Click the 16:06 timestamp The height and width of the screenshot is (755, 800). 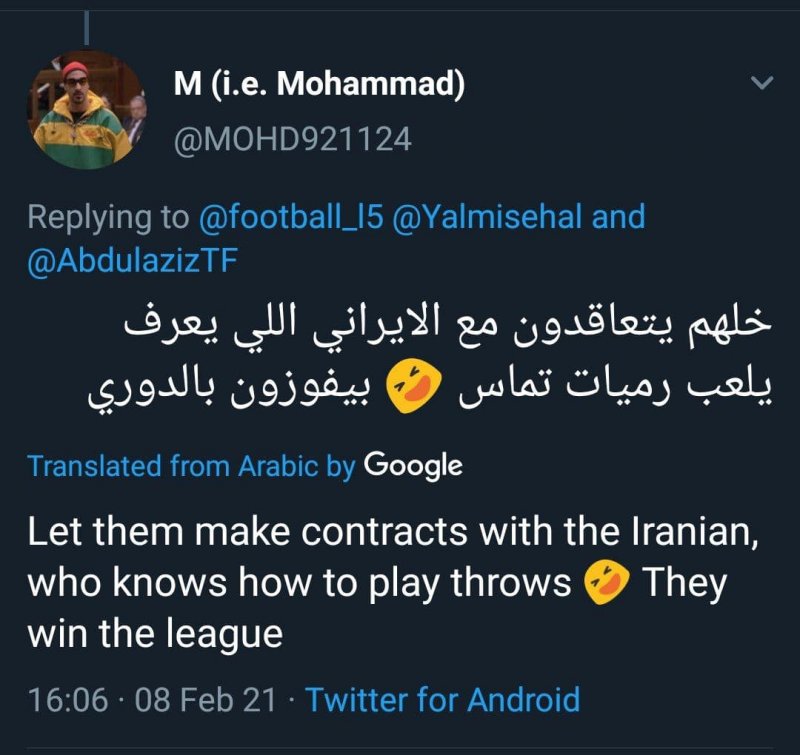click(67, 699)
